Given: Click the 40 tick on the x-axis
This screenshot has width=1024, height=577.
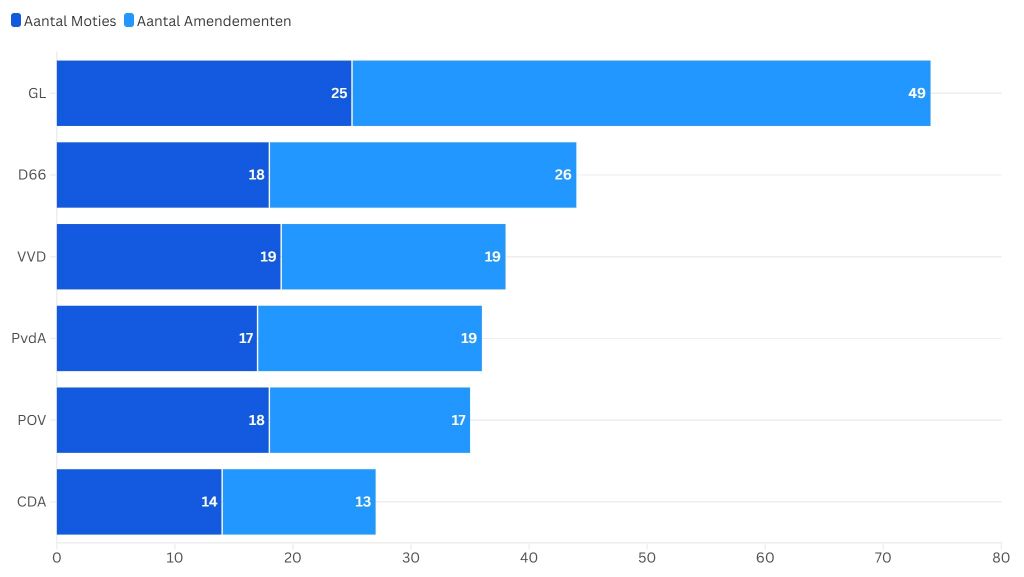Looking at the screenshot, I should click(x=529, y=557).
